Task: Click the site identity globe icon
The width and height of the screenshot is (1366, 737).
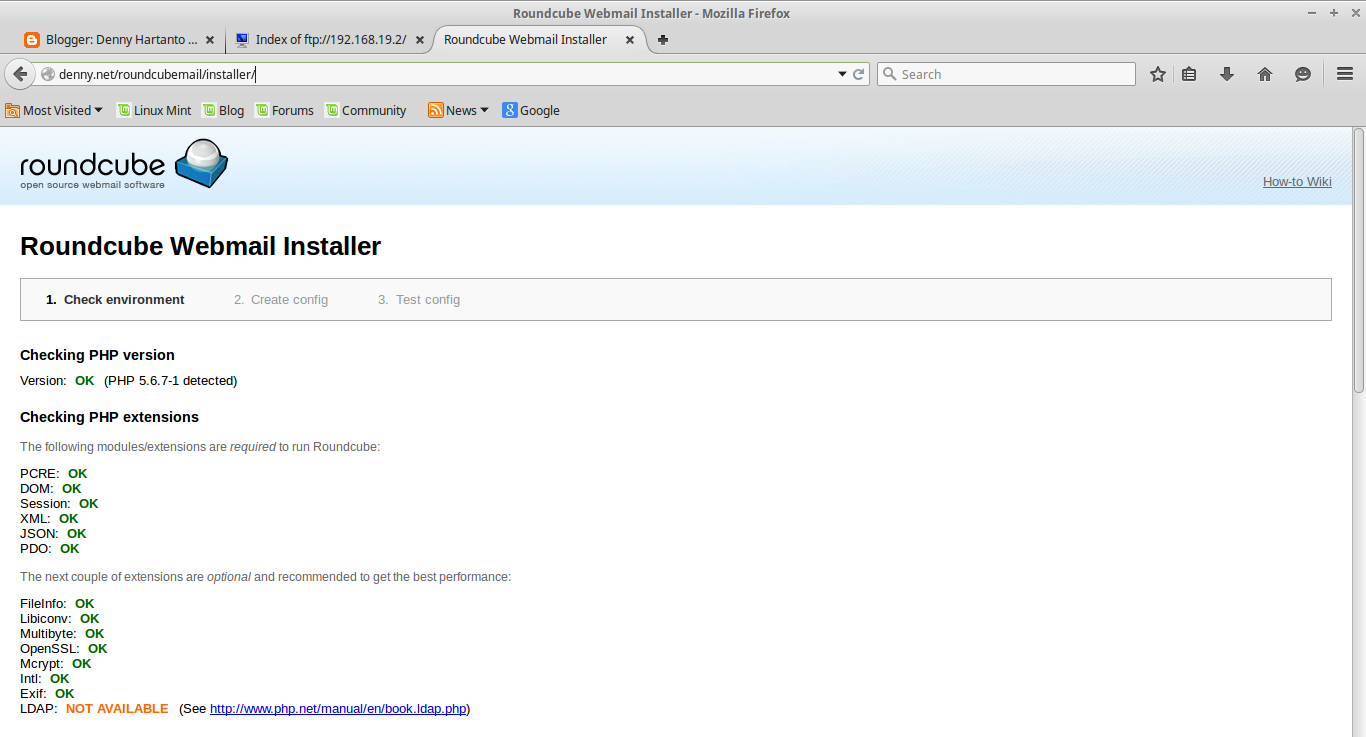Action: [x=47, y=74]
